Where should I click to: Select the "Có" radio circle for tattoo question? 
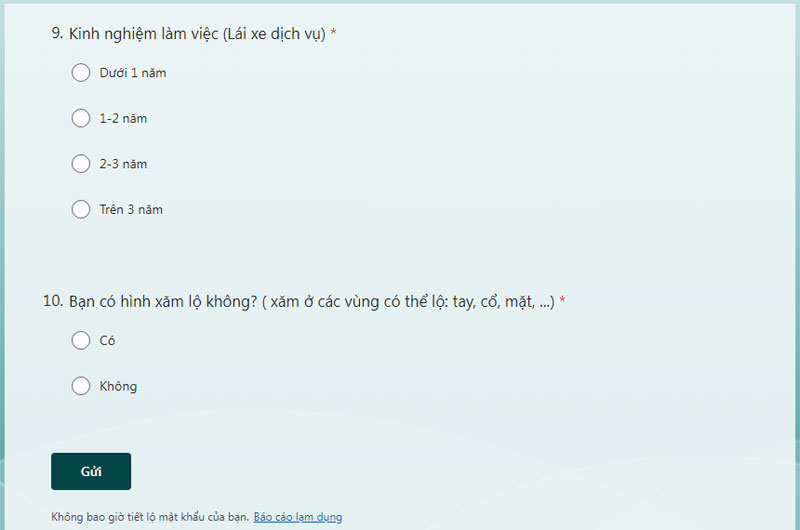click(81, 340)
